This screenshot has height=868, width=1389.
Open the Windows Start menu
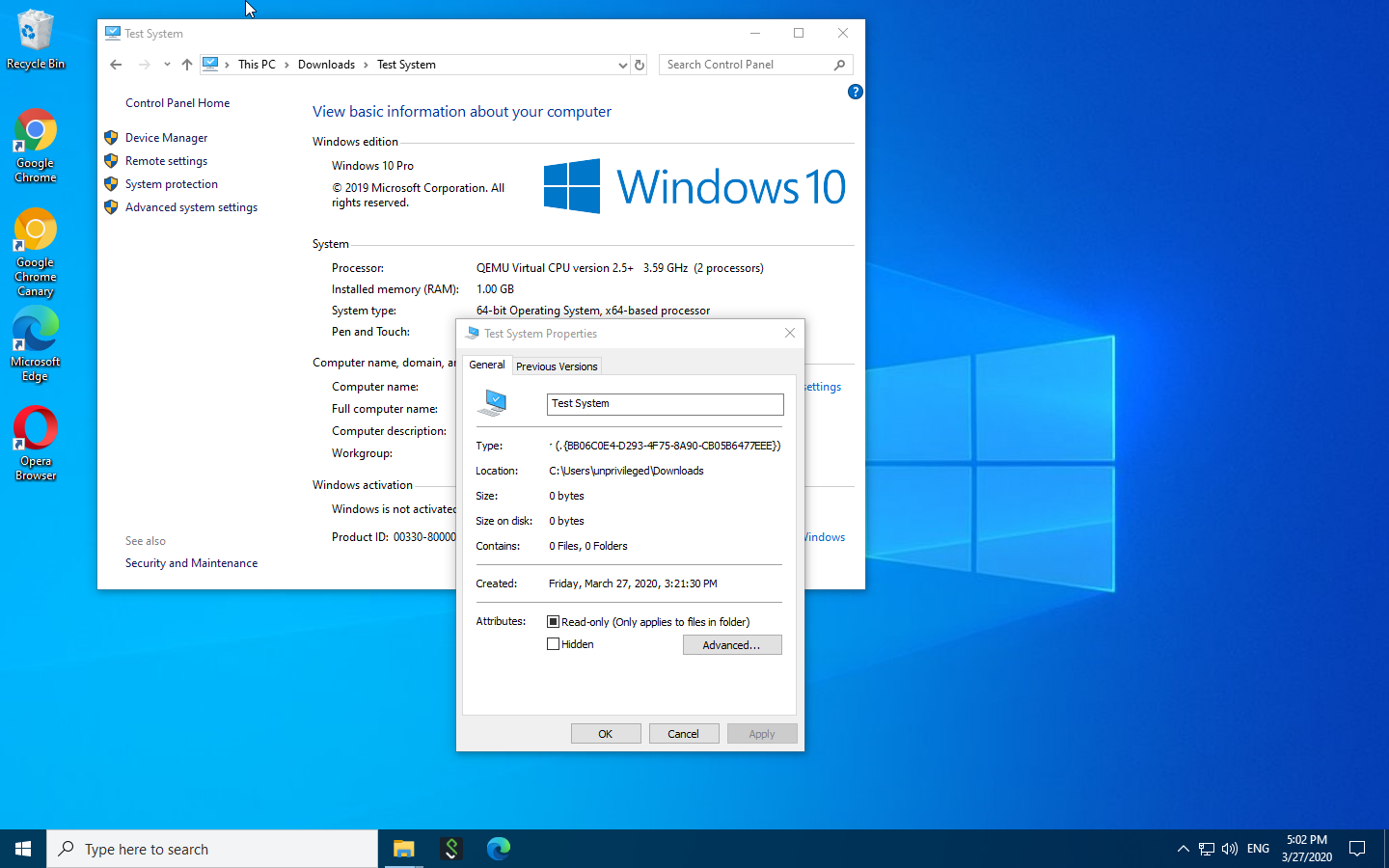(x=23, y=849)
